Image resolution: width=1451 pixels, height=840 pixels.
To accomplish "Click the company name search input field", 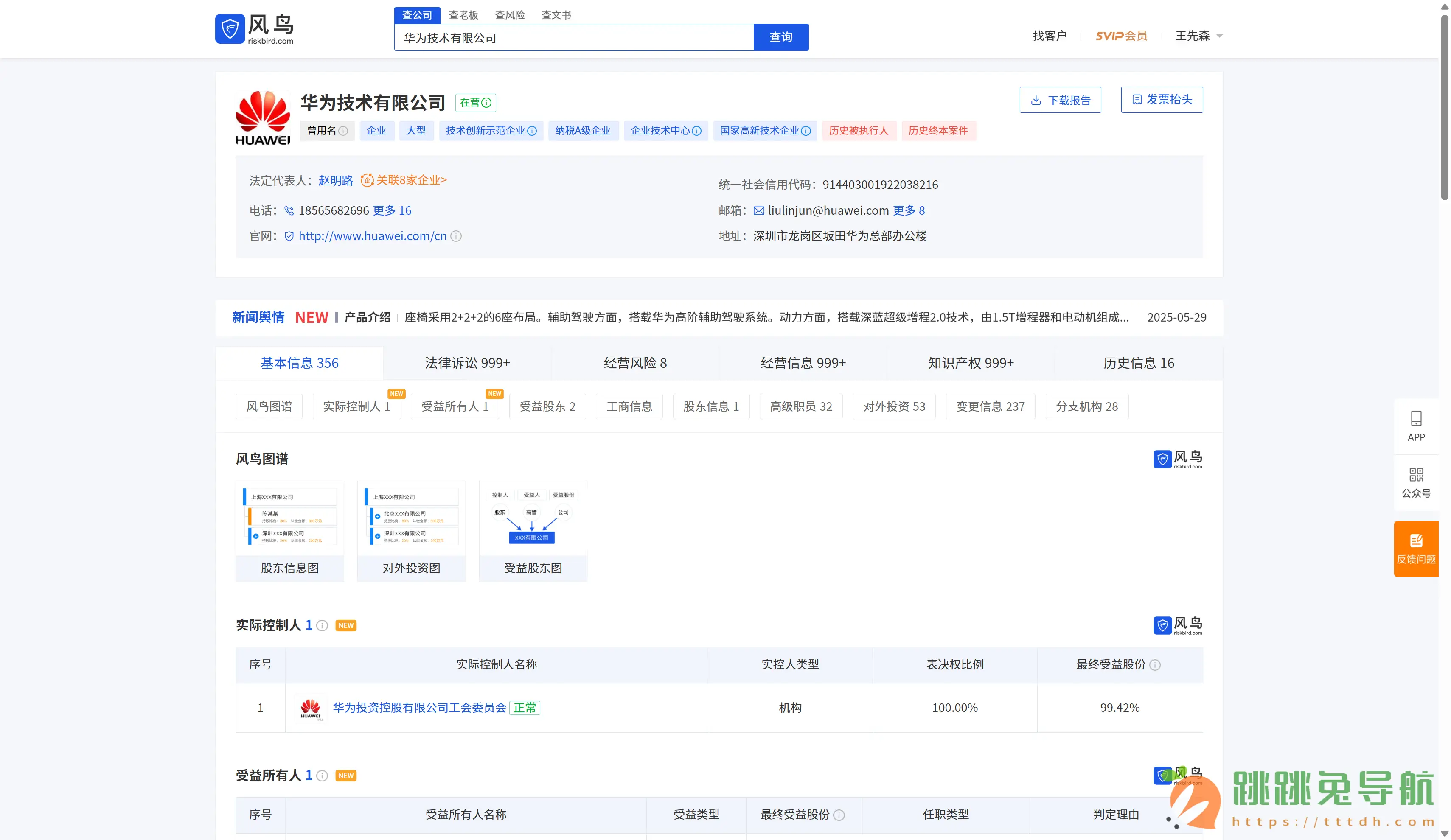I will pyautogui.click(x=573, y=37).
